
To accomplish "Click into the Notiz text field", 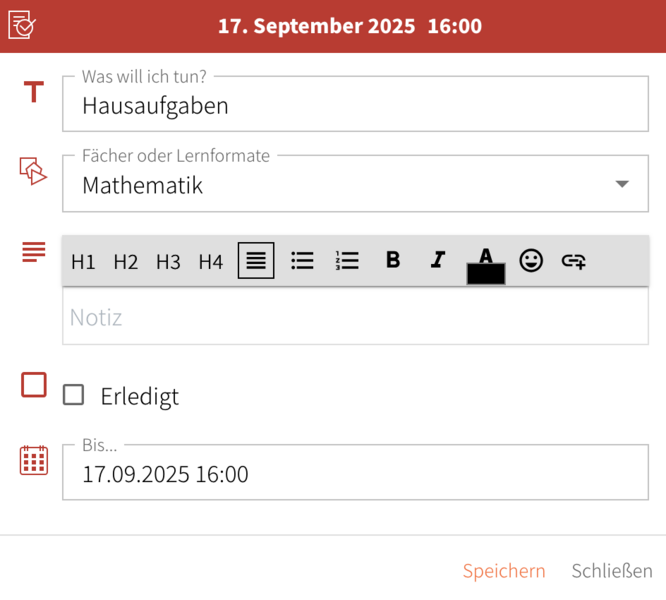I will click(x=355, y=318).
